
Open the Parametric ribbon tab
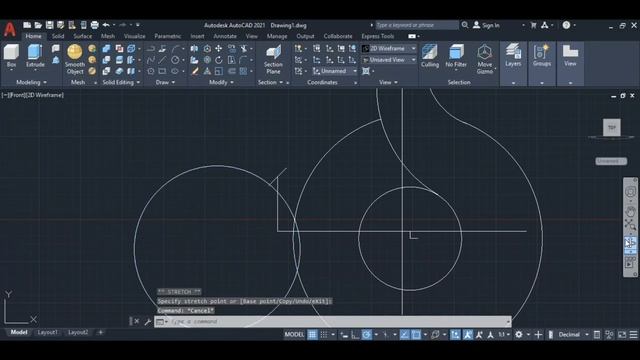(168, 36)
